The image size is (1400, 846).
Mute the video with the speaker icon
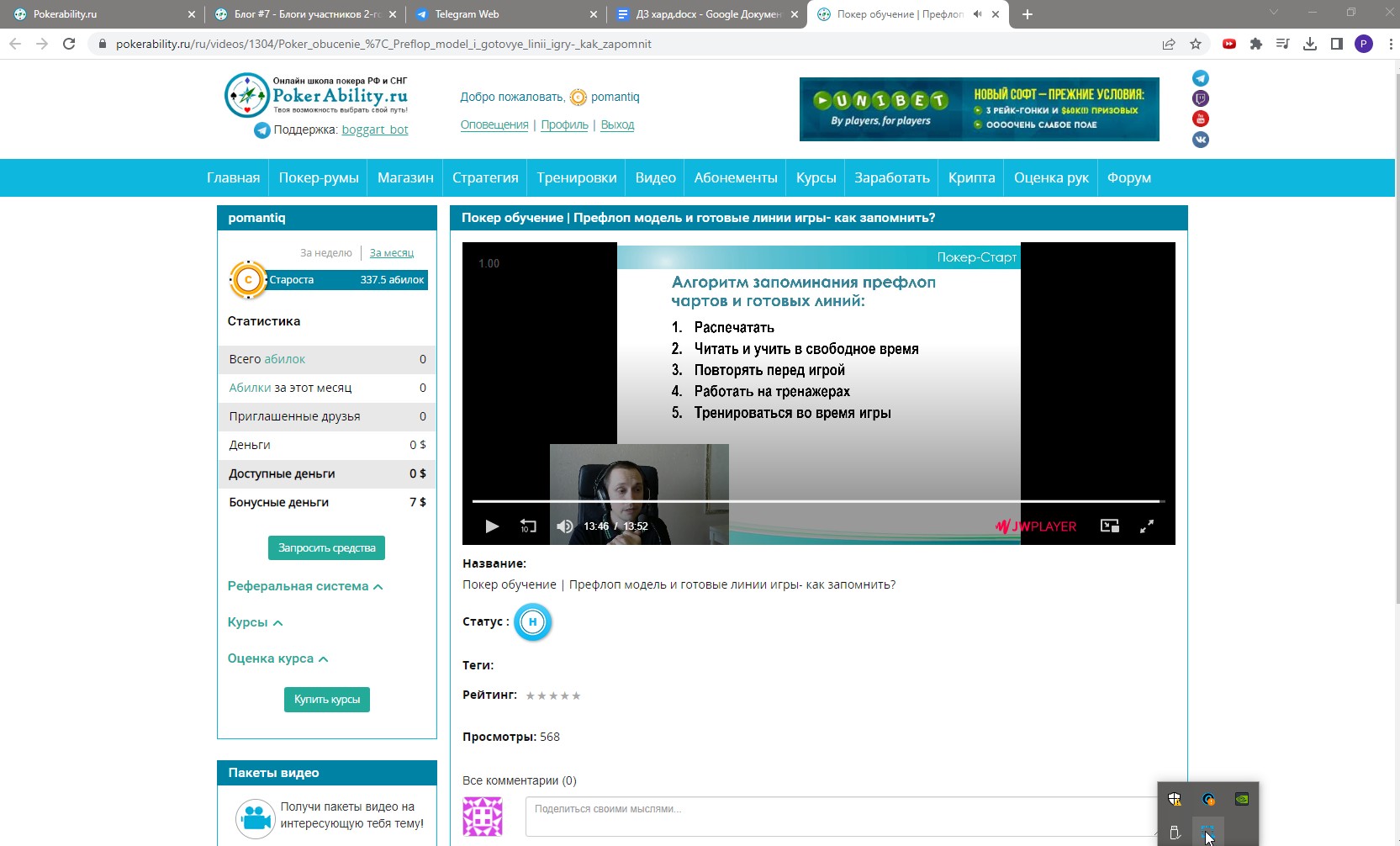(x=565, y=526)
